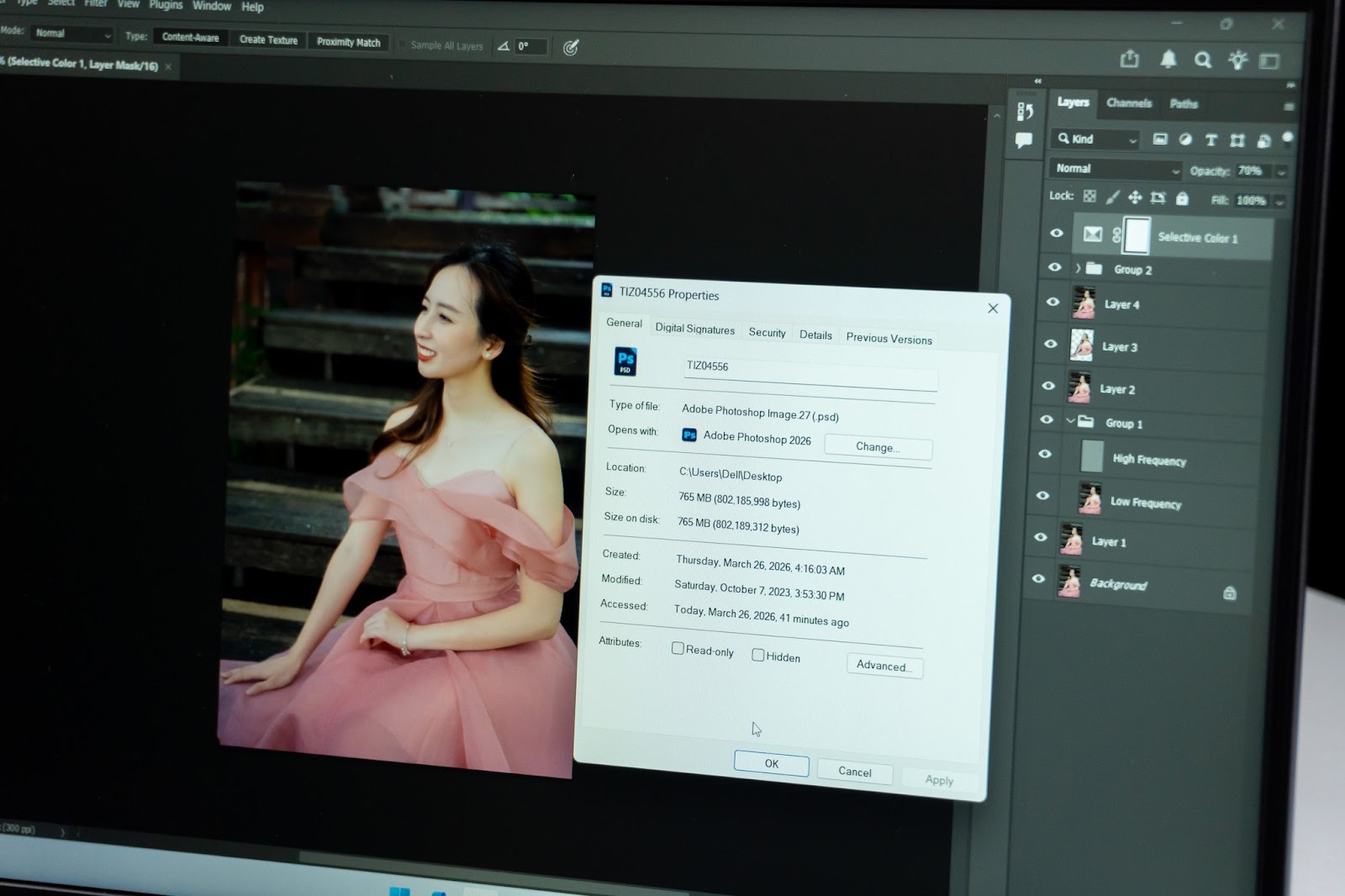The height and width of the screenshot is (896, 1345).
Task: Open the Comments speech bubble icon
Action: [x=1024, y=140]
